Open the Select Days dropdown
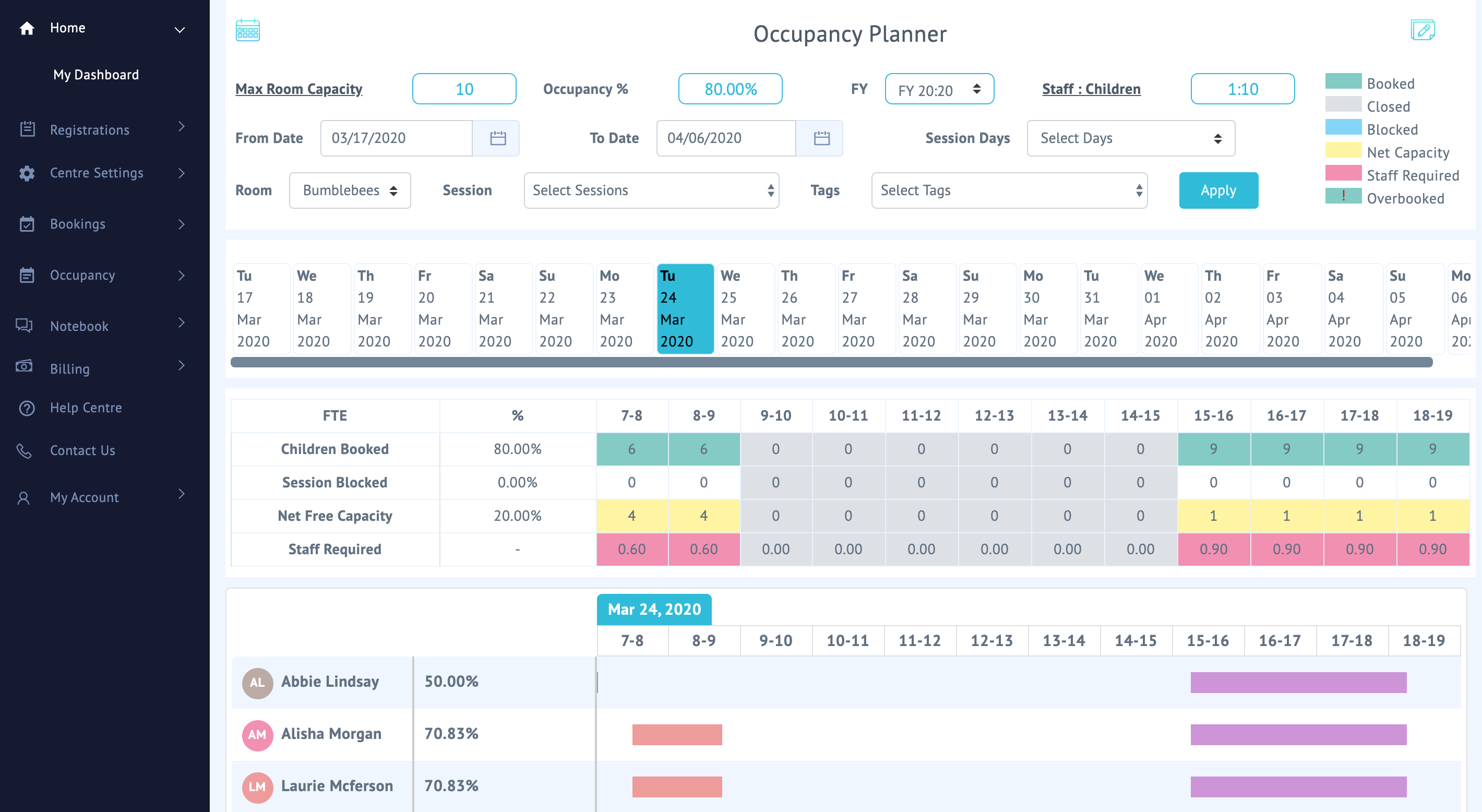The width and height of the screenshot is (1482, 812). (x=1130, y=138)
